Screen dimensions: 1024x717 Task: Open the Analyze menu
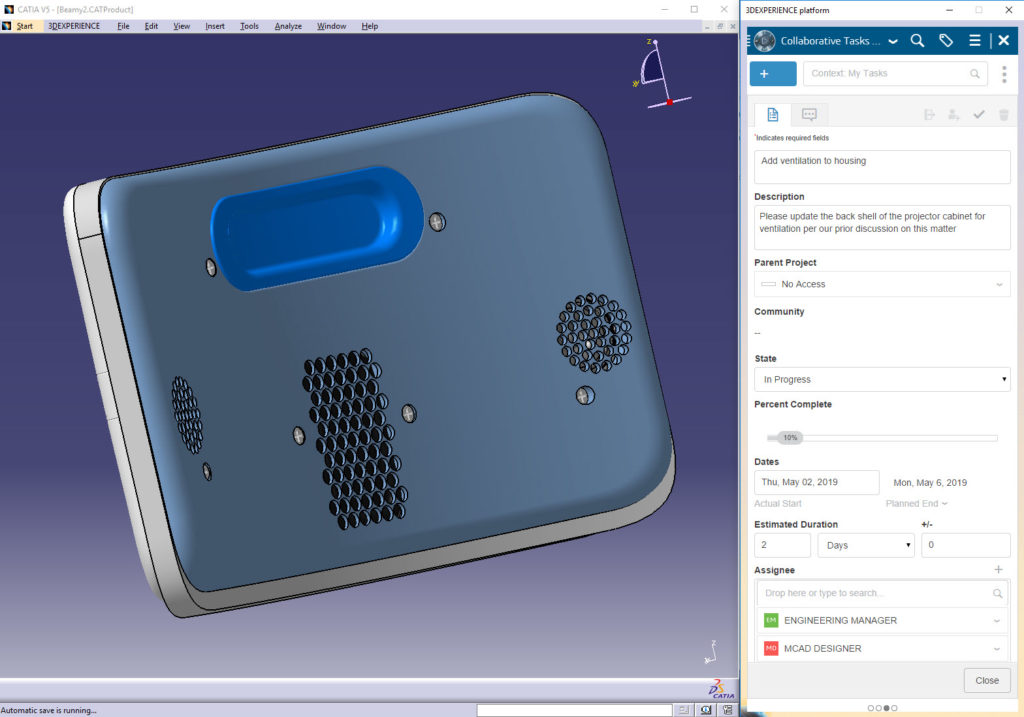pos(288,26)
